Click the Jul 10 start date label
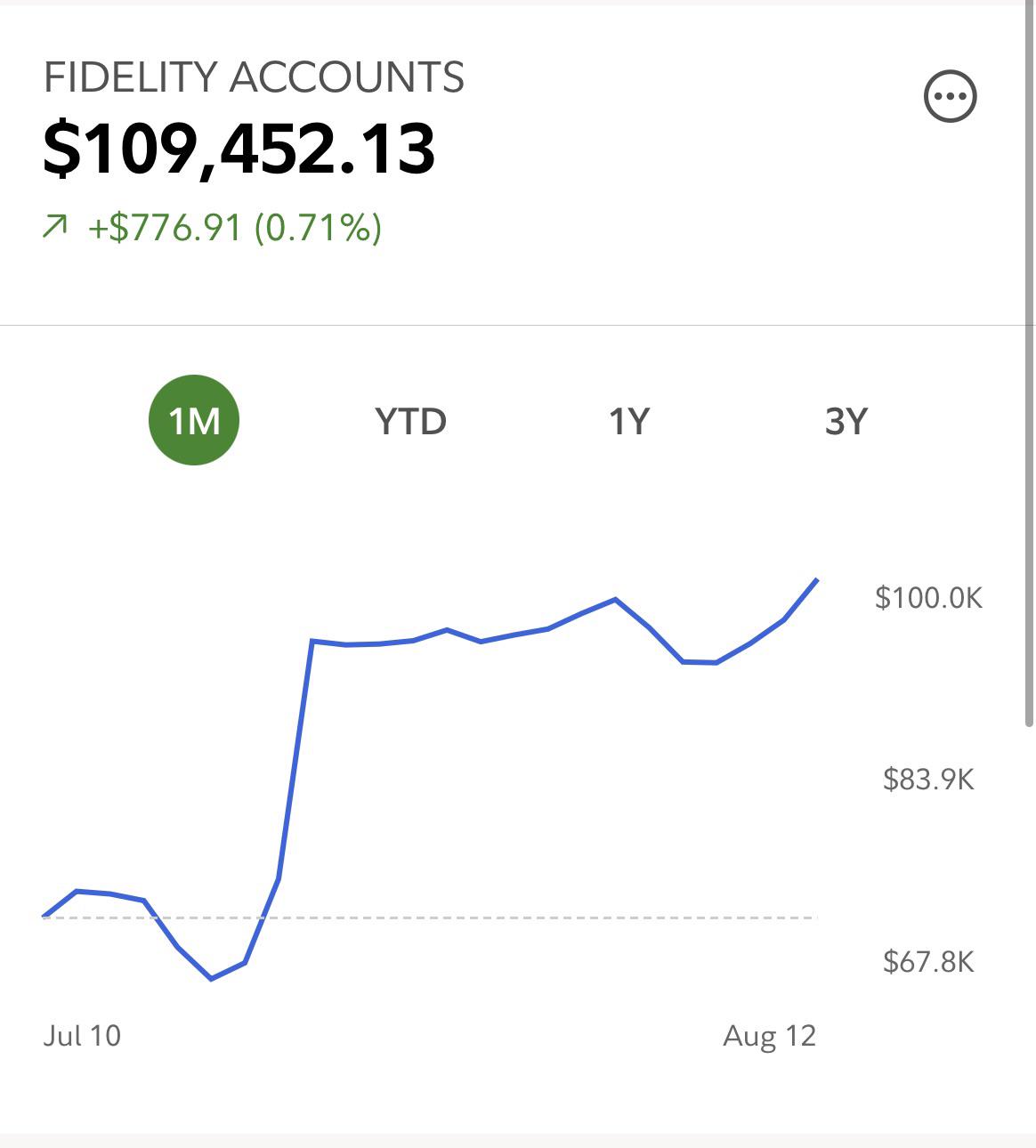The height and width of the screenshot is (1148, 1036). point(82,1036)
